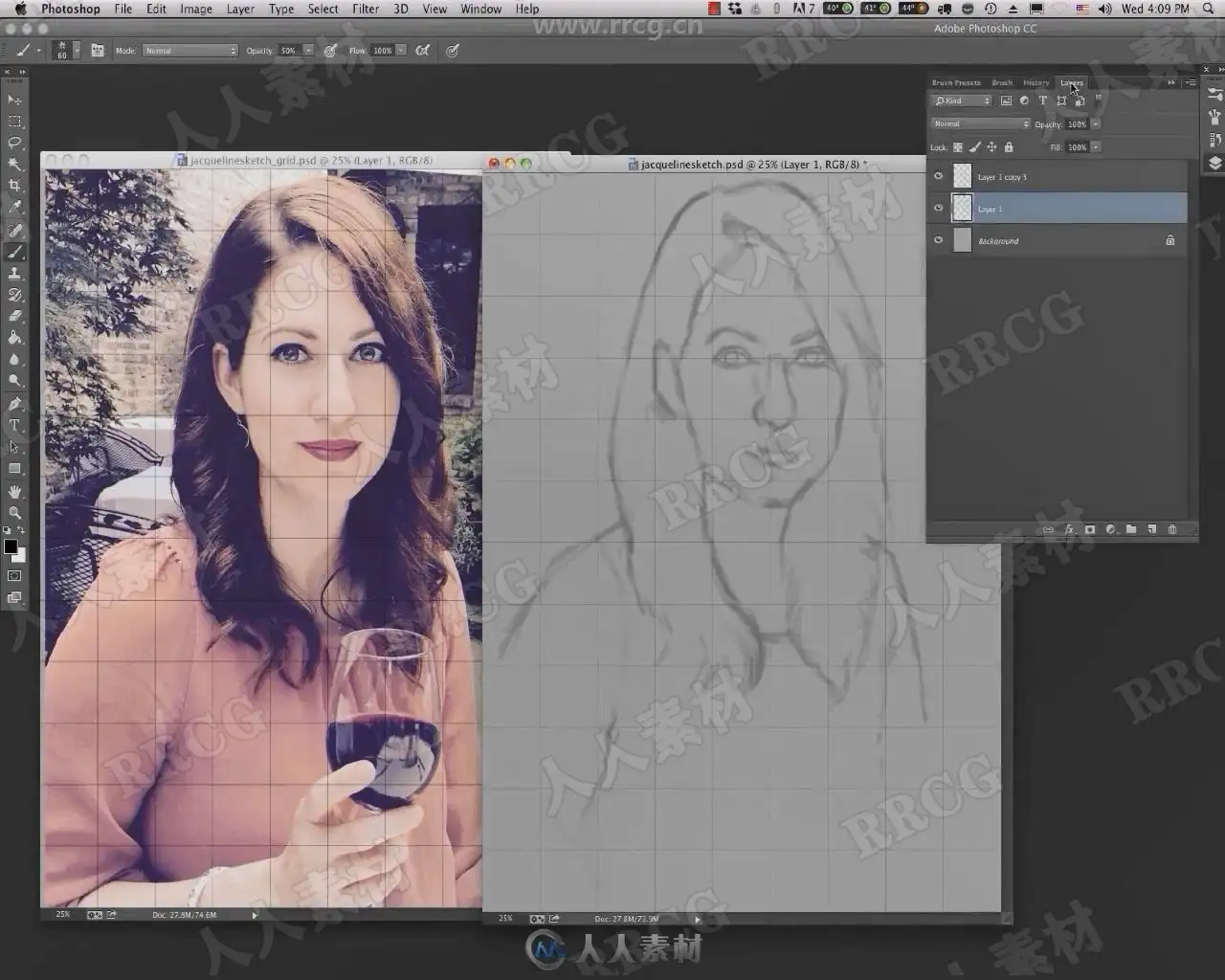
Task: Create a new layer in Layers panel
Action: (1151, 529)
